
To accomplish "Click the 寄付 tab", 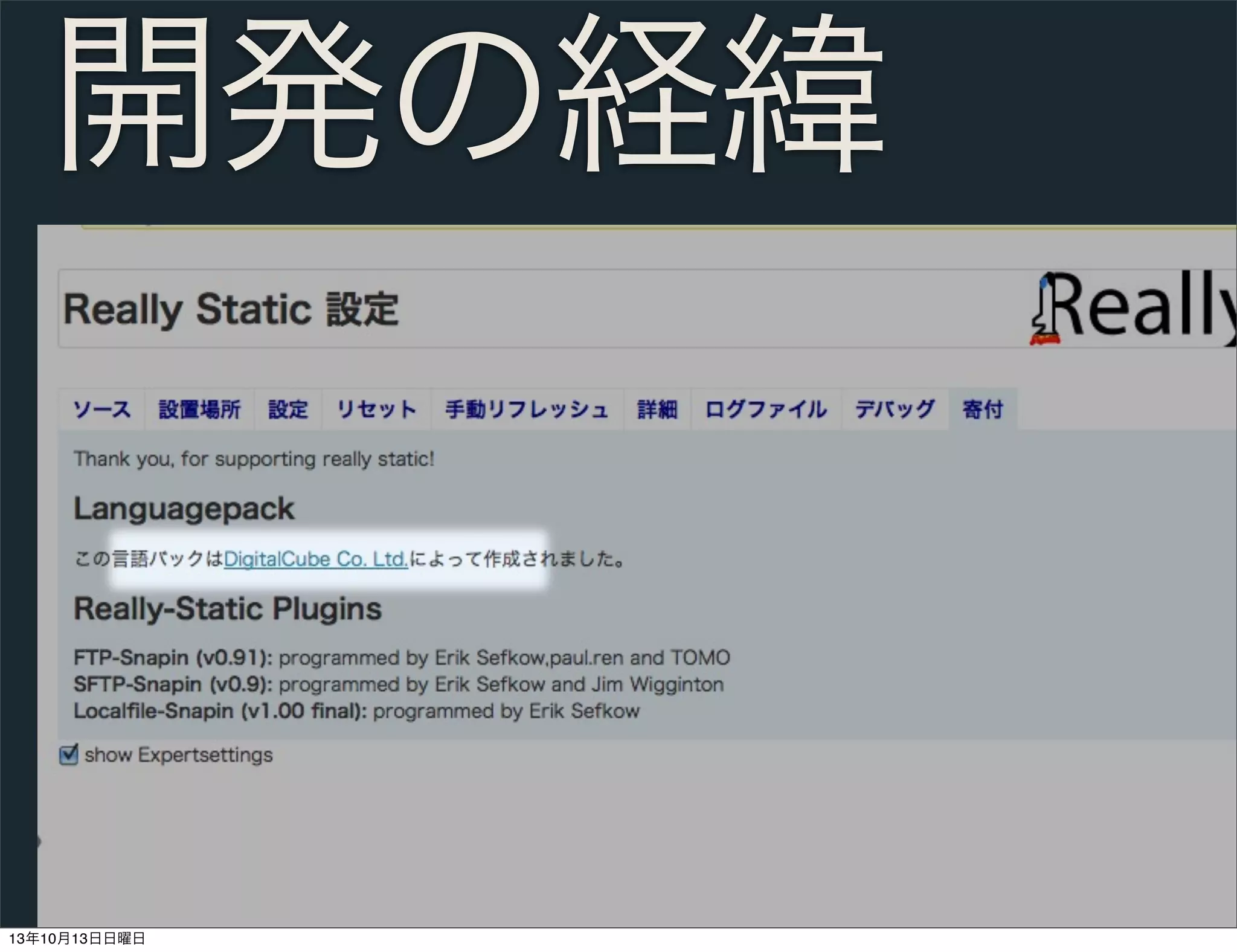I will 983,410.
